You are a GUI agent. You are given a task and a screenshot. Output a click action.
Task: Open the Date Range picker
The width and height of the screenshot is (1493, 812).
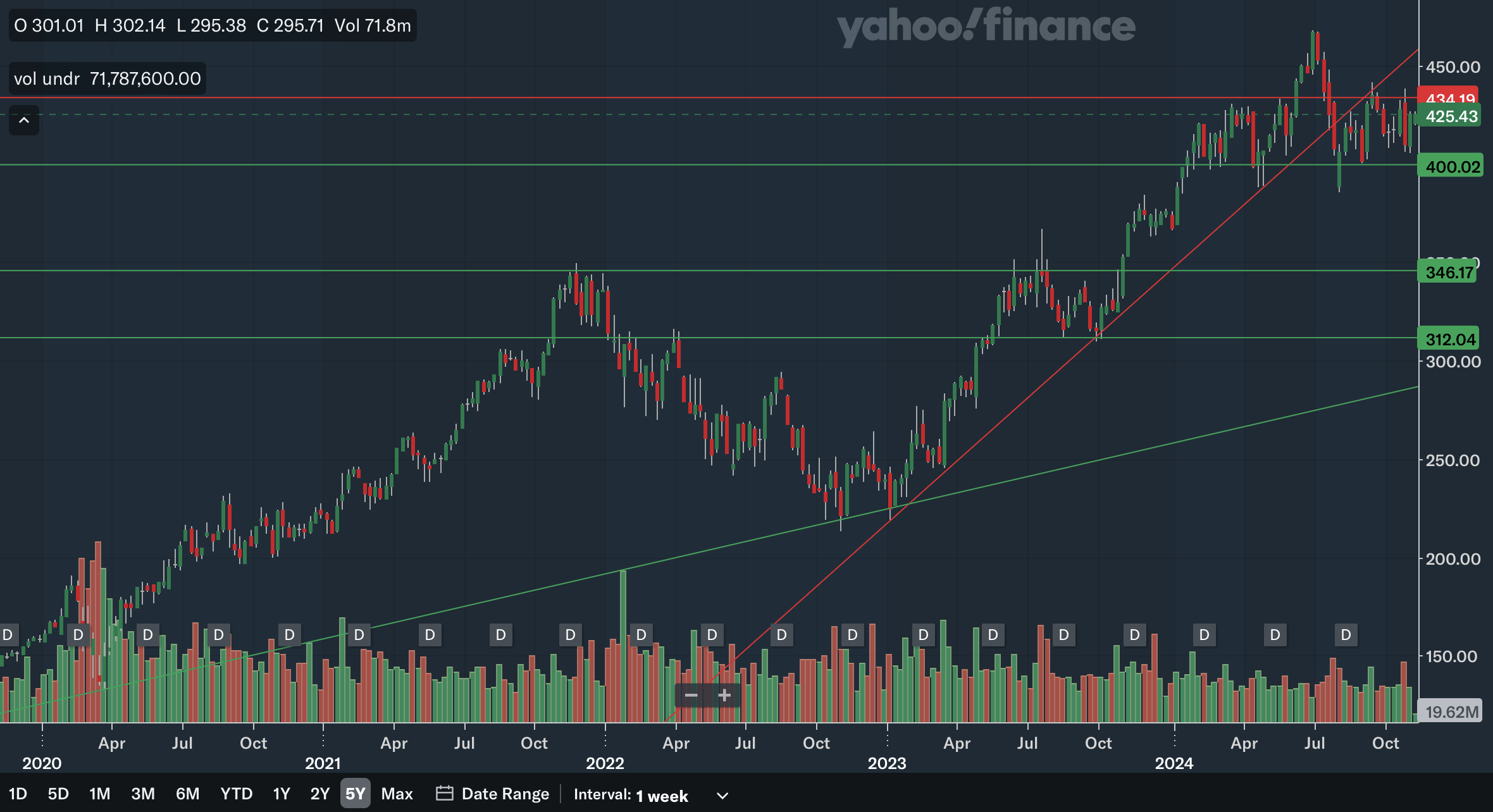504,794
